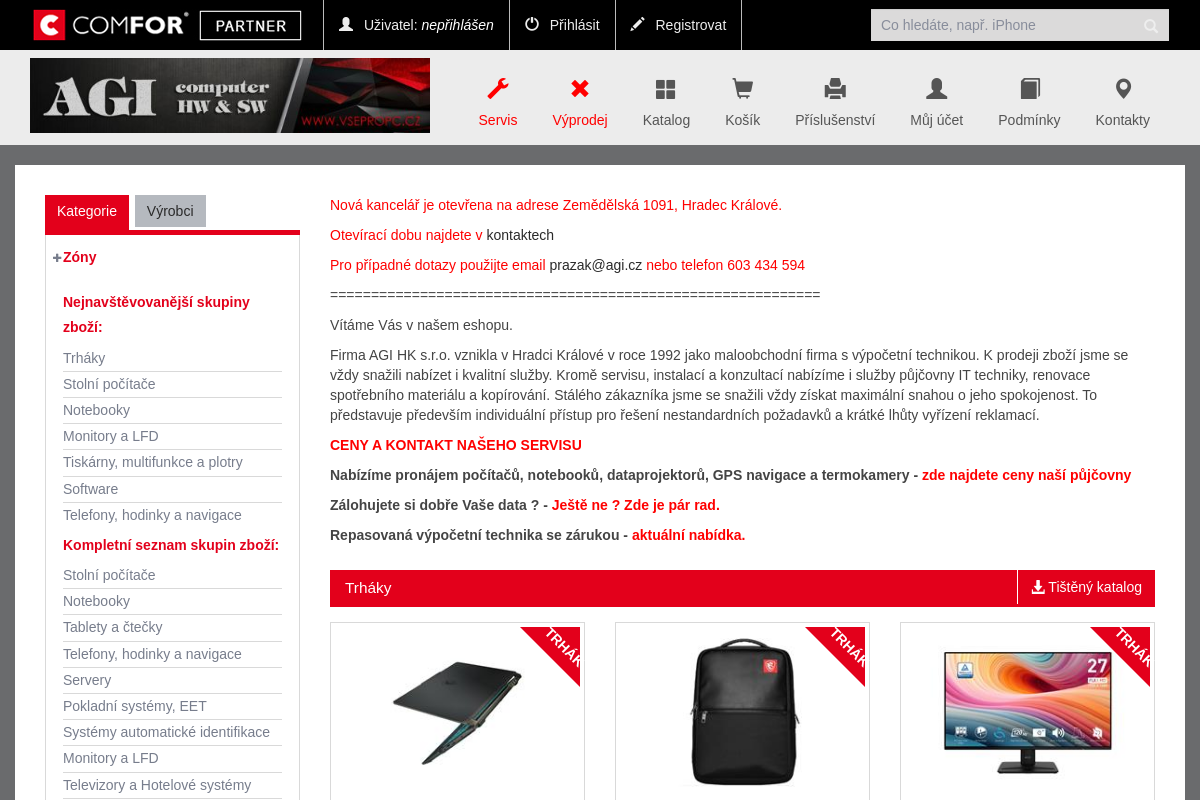Click the search magnifier icon
This screenshot has height=800, width=1200.
click(x=1151, y=26)
